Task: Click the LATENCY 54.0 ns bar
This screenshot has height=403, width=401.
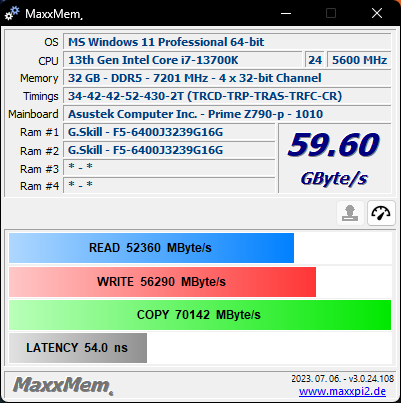Action: pos(78,348)
